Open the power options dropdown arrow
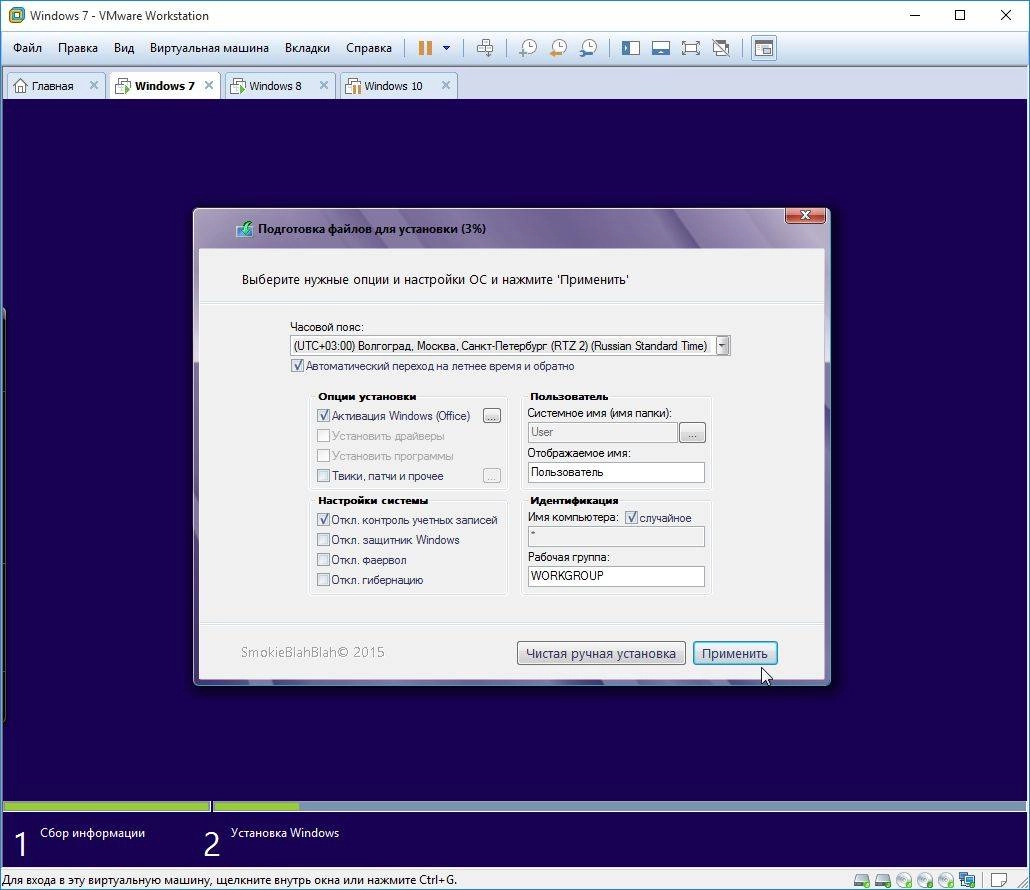 pyautogui.click(x=447, y=48)
